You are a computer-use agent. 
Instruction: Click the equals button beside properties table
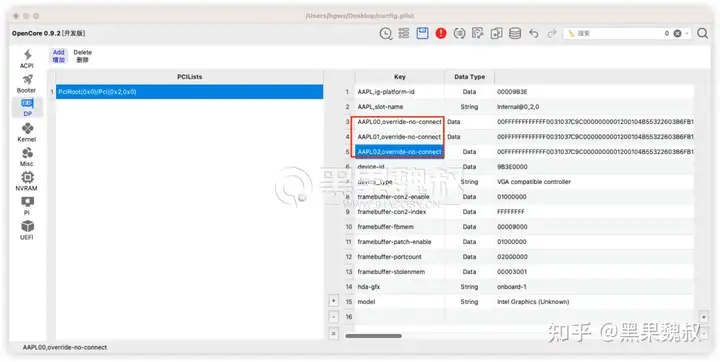(x=334, y=334)
